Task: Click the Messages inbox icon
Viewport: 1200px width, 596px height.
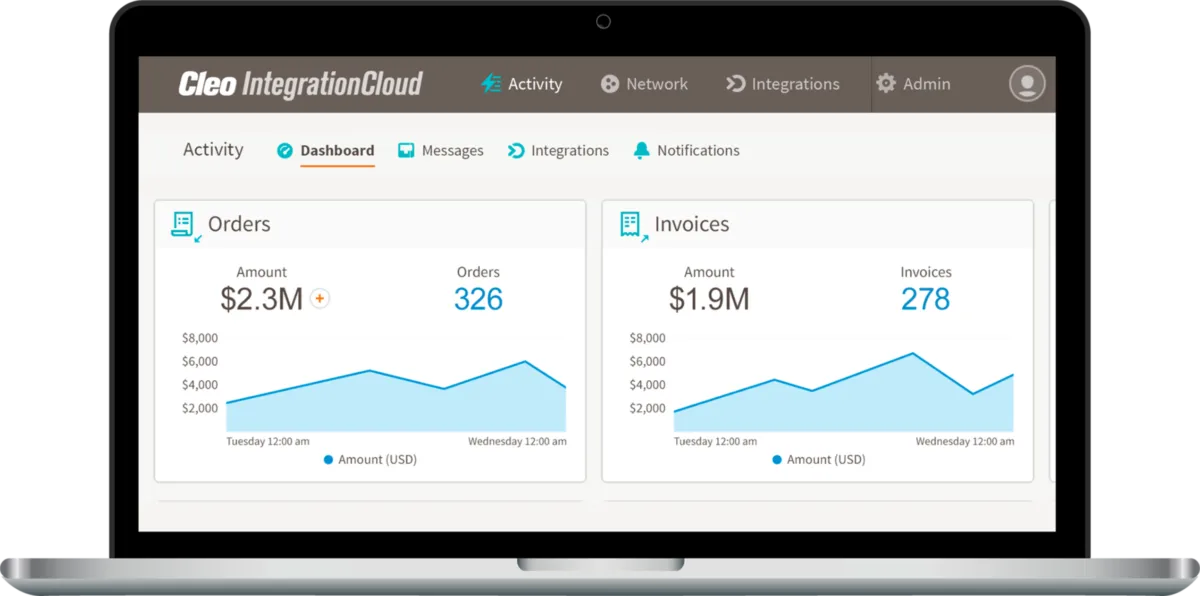Action: [406, 151]
